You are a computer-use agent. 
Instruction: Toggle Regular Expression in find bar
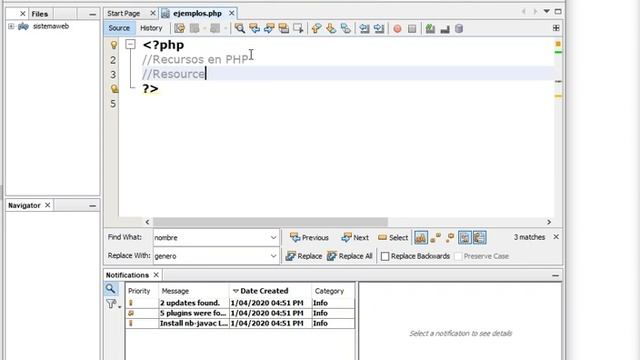[450, 238]
